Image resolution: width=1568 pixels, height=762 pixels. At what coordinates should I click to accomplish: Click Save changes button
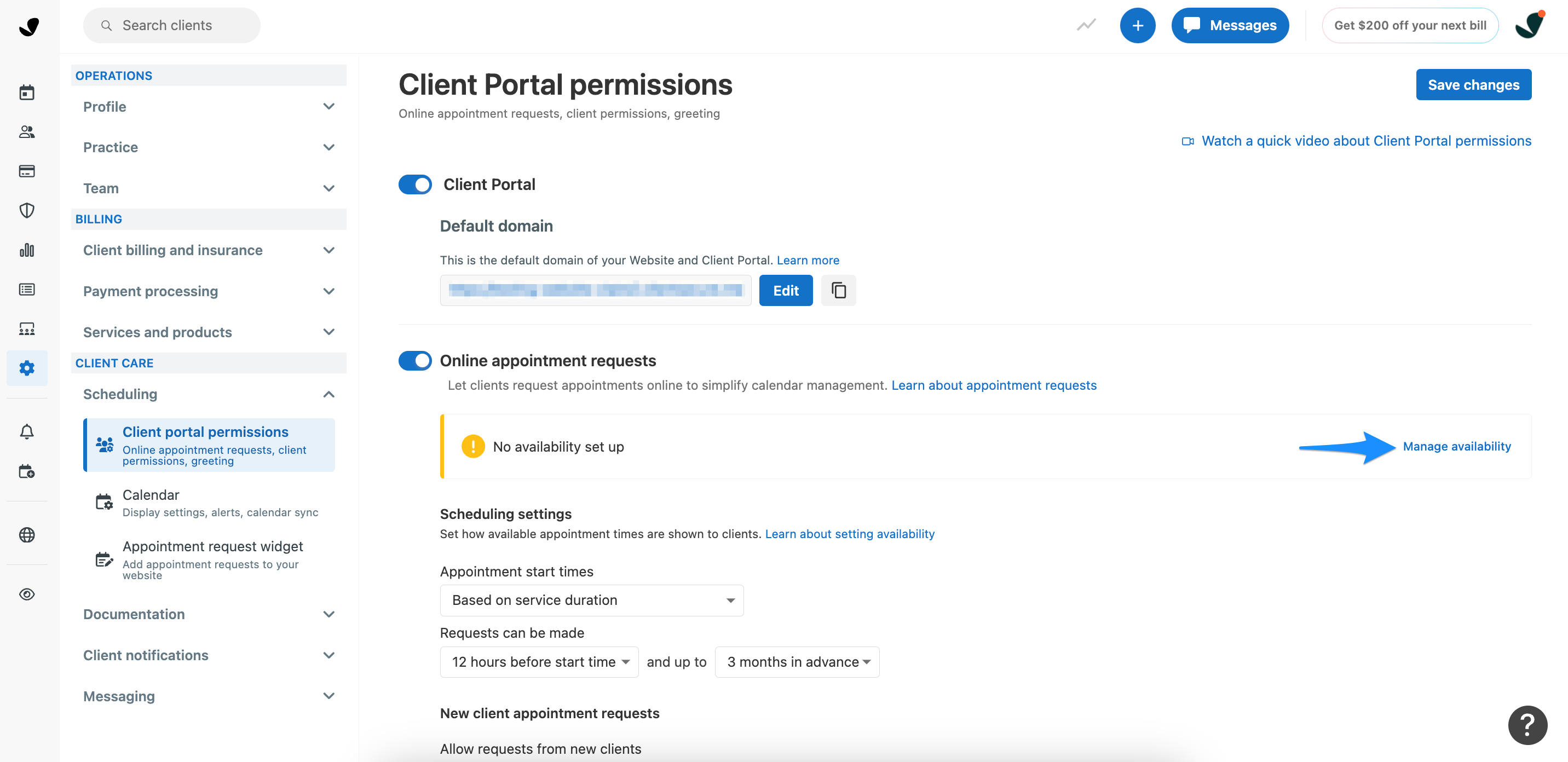(x=1473, y=85)
